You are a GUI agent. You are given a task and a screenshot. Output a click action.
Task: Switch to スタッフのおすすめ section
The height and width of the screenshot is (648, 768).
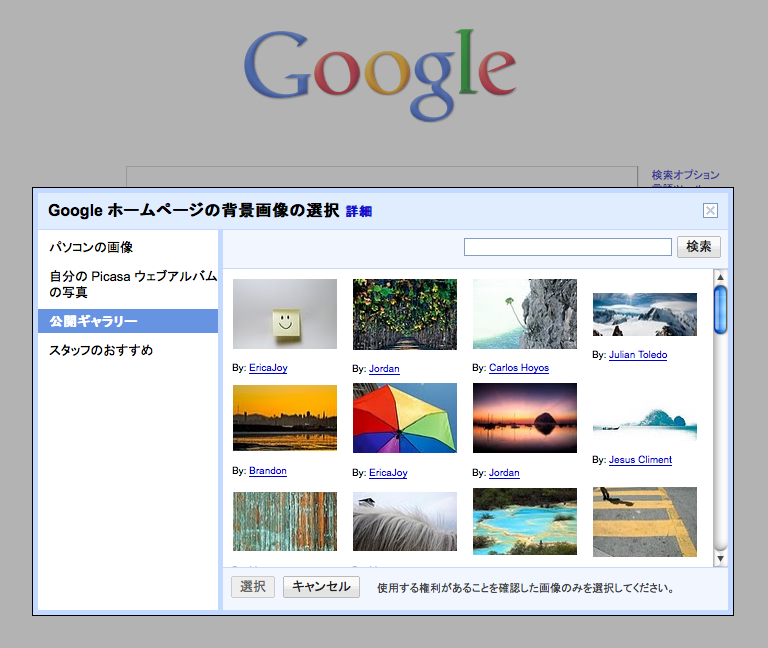click(101, 350)
